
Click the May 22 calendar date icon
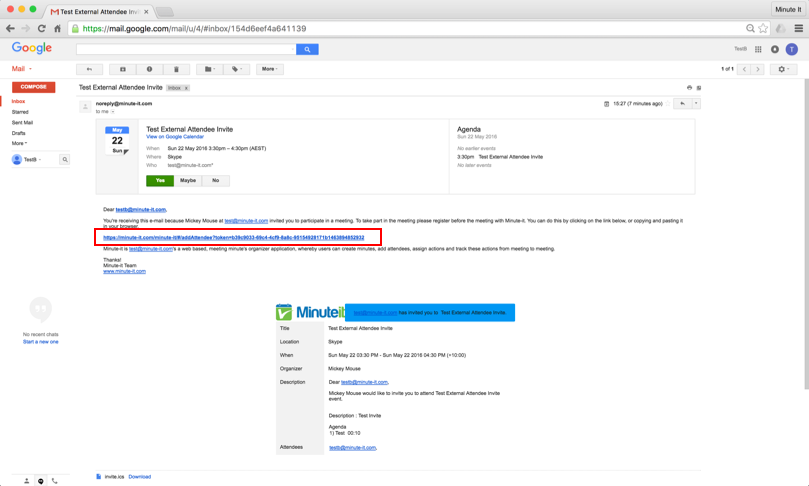(x=117, y=140)
